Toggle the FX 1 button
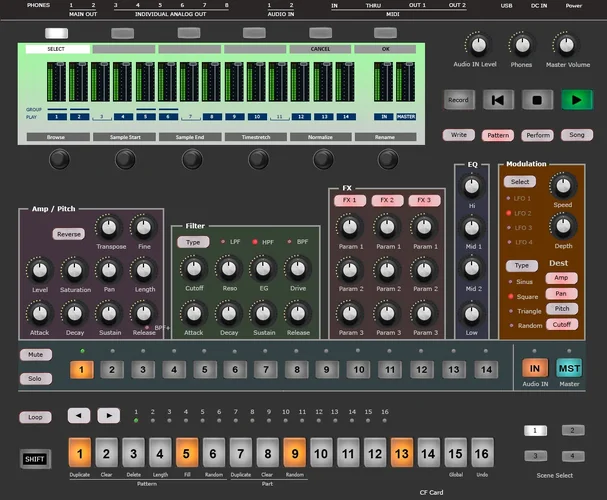Screen dimensions: 607x500 coord(350,200)
